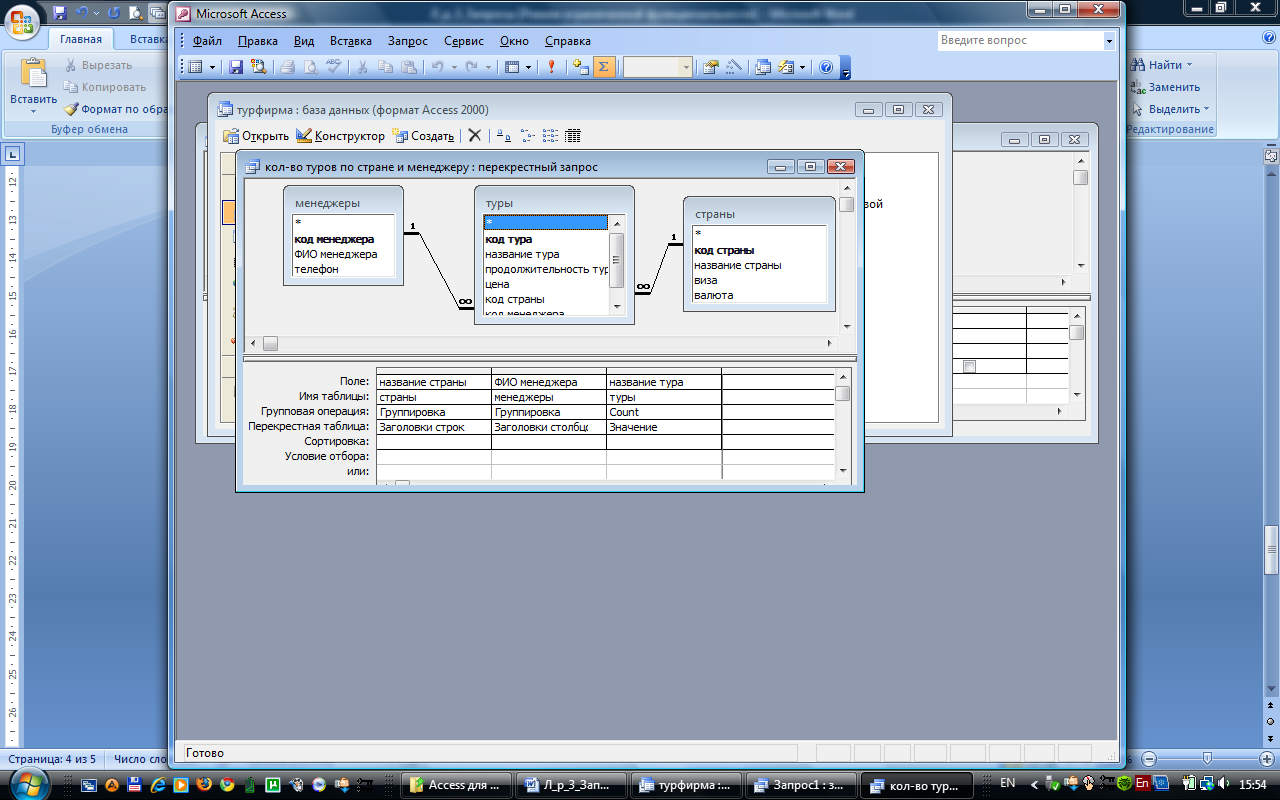
Task: Click the Office button in Word
Action: [x=22, y=20]
